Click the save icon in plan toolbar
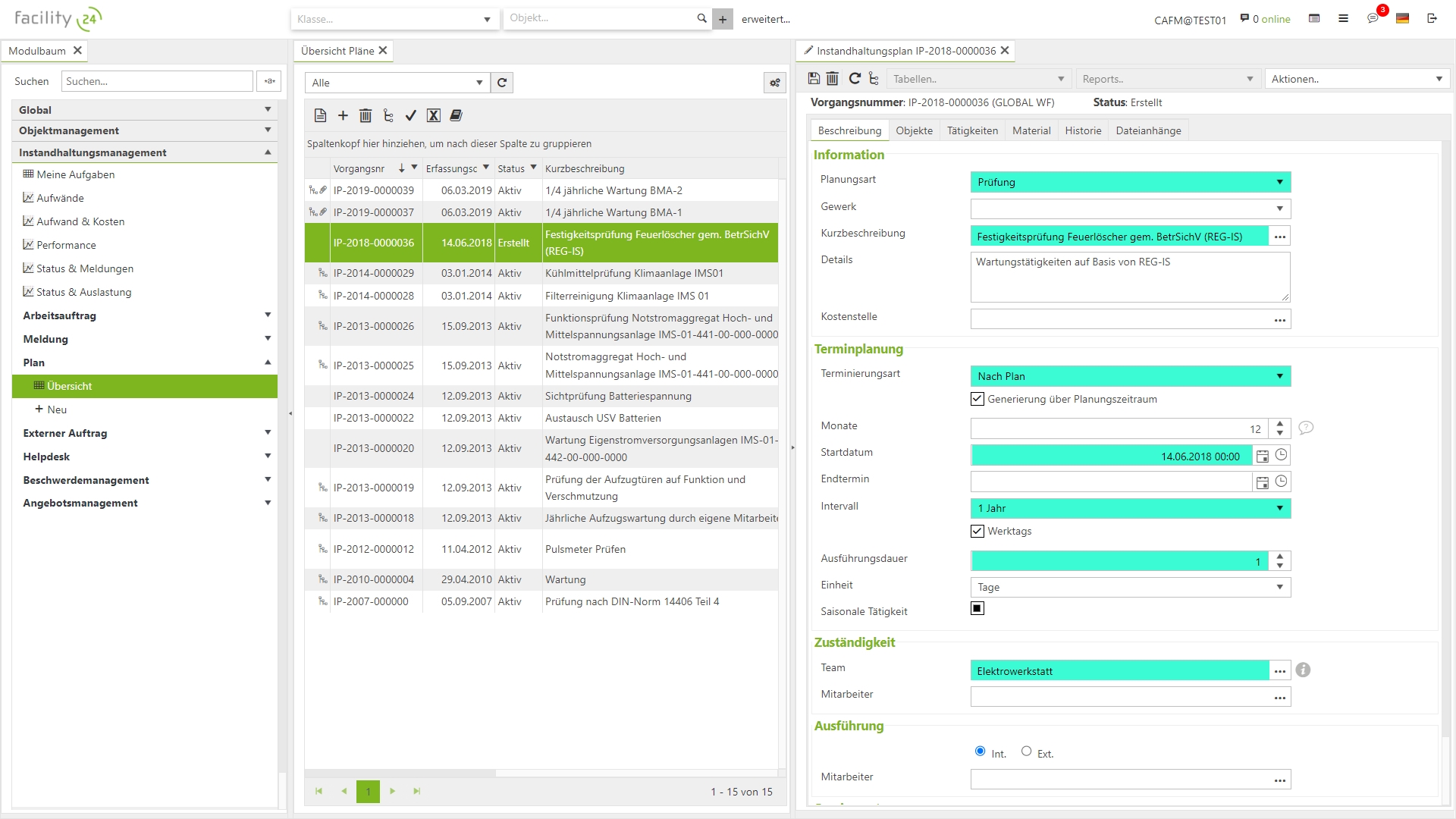1456x819 pixels. point(814,78)
